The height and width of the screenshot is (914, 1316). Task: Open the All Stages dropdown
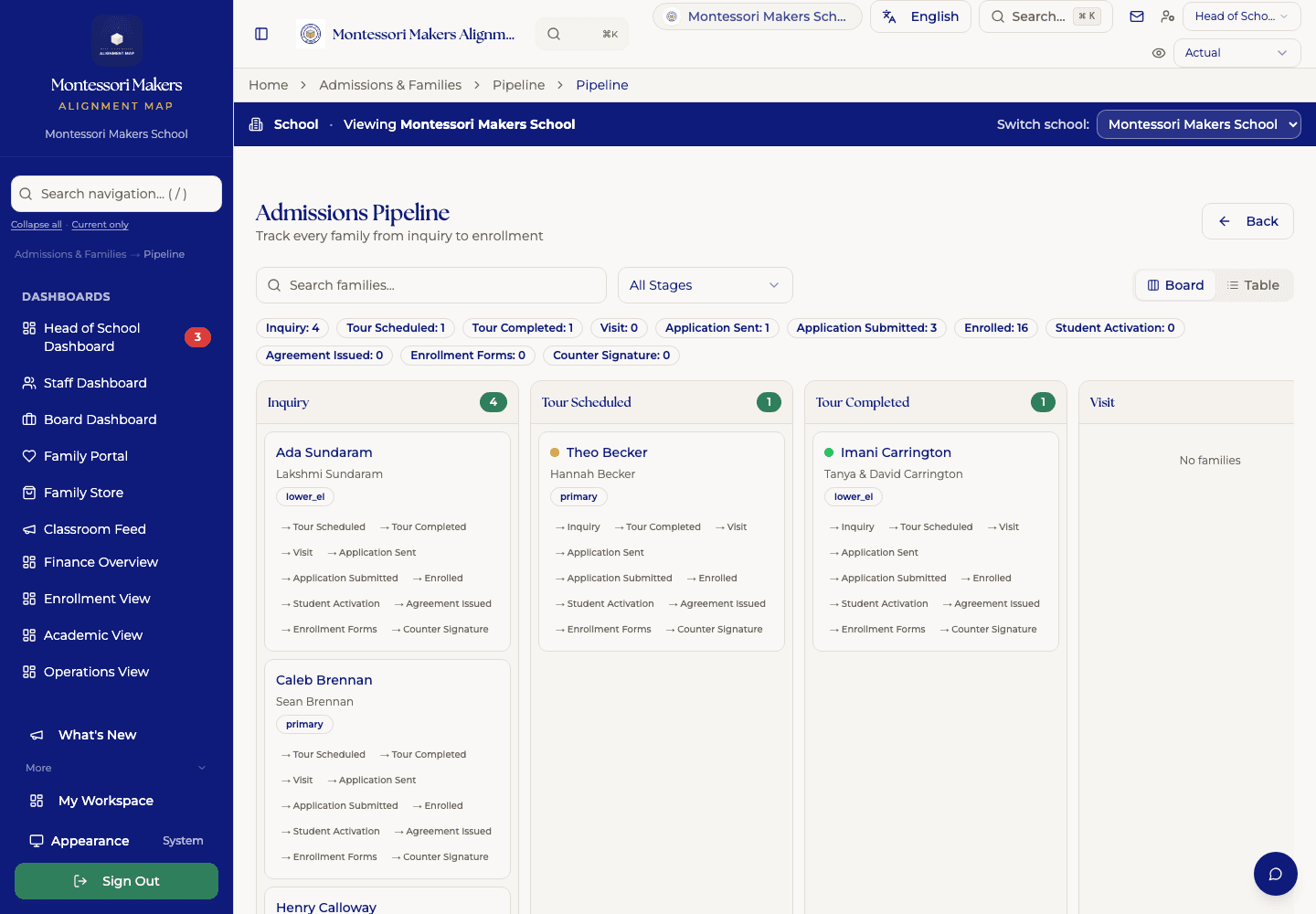click(x=705, y=285)
